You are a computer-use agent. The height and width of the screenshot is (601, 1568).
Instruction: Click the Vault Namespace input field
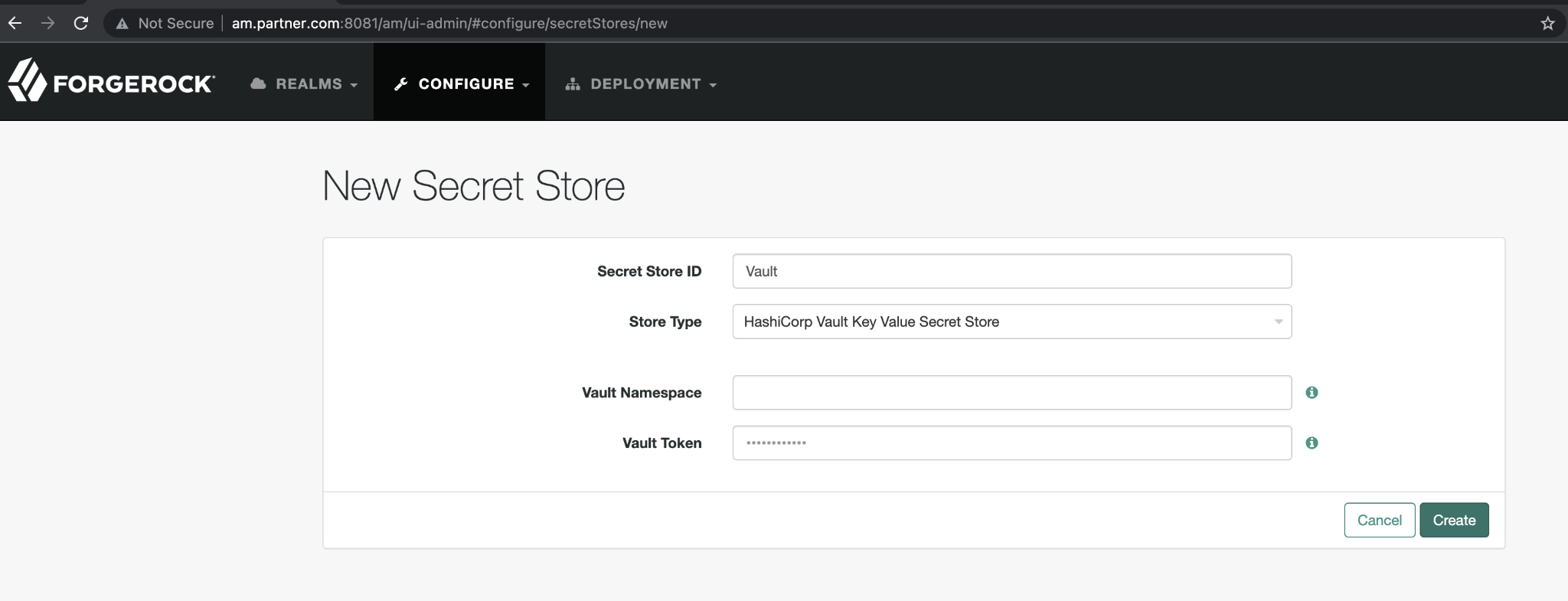coord(1012,393)
